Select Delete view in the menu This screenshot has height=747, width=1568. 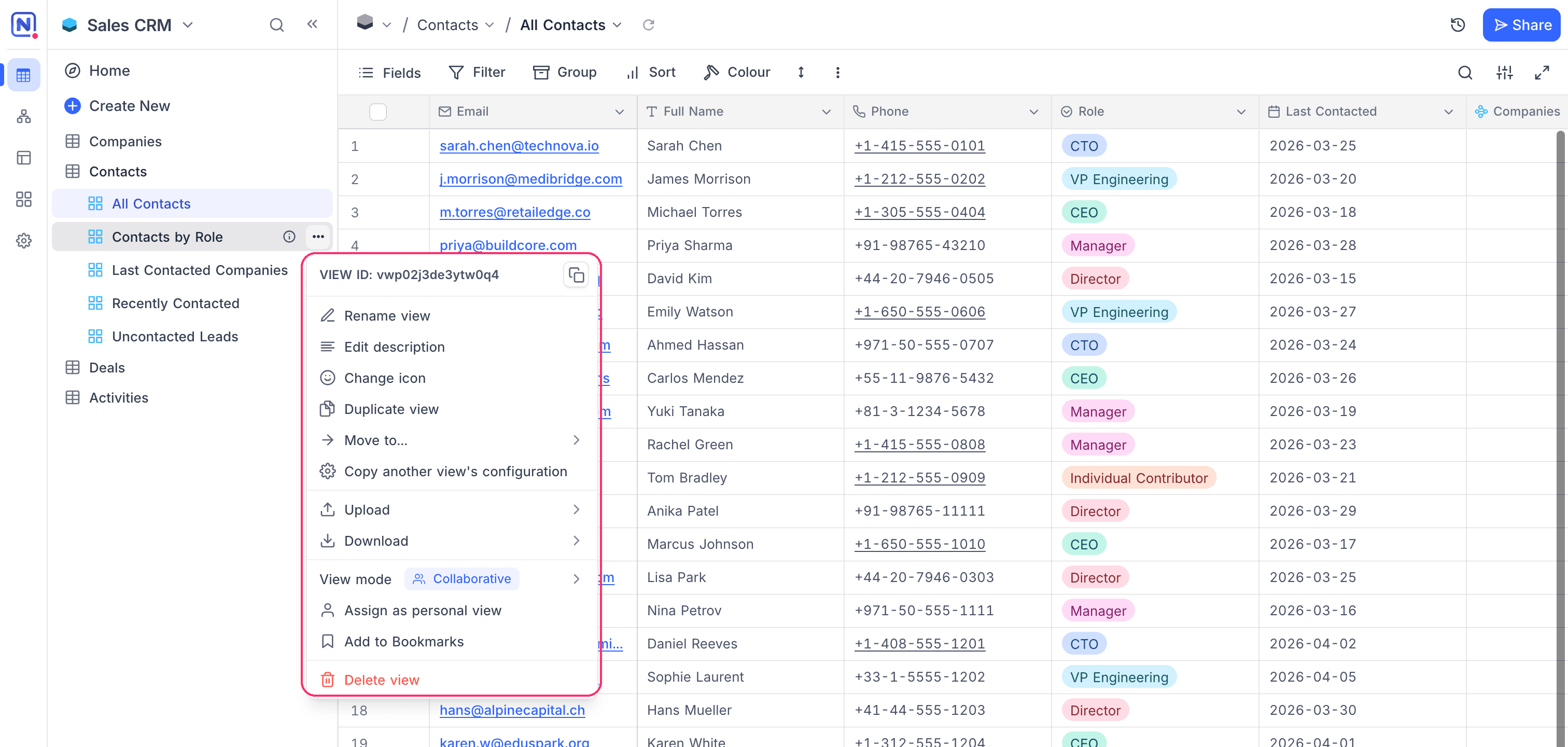[452, 680]
